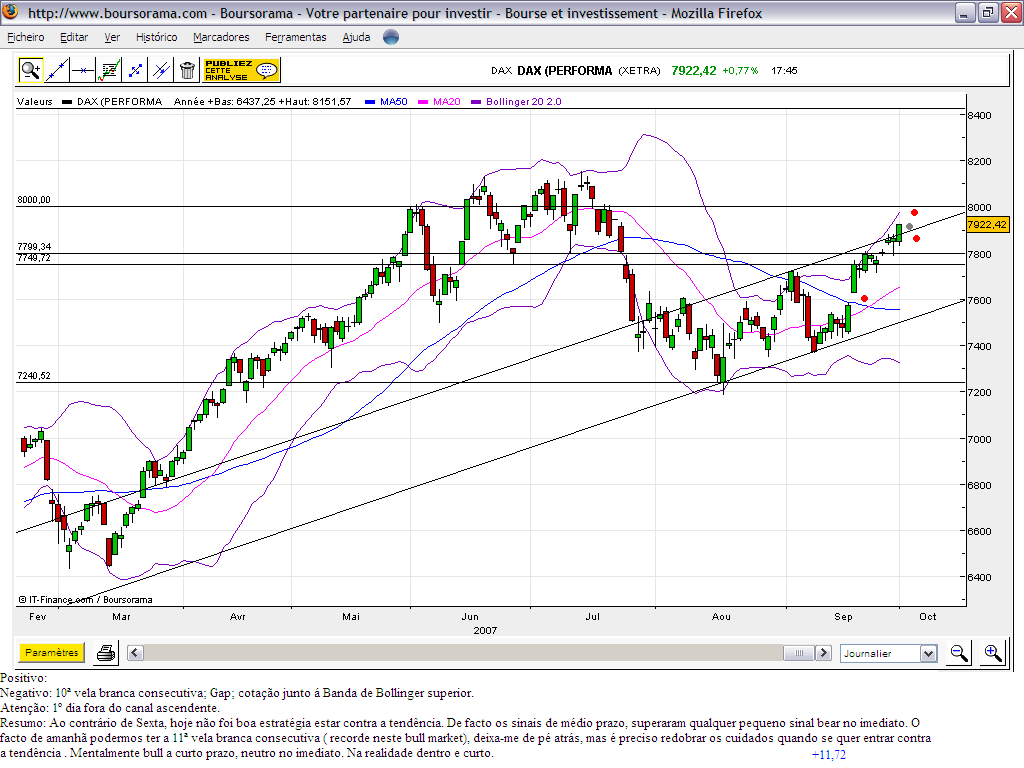Click the Paramètres button
The image size is (1024, 768).
tap(52, 652)
